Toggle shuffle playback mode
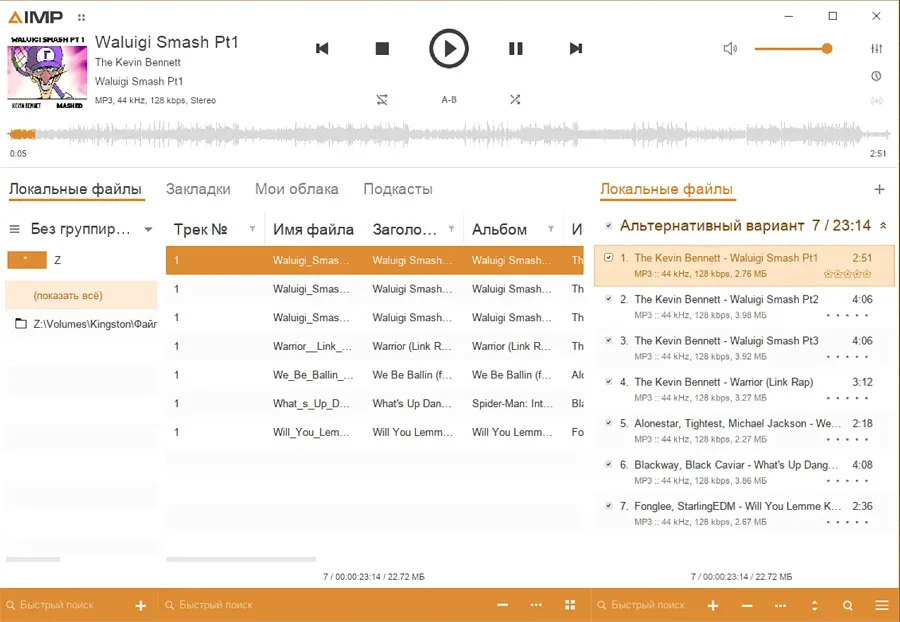The width and height of the screenshot is (900, 622). 515,100
